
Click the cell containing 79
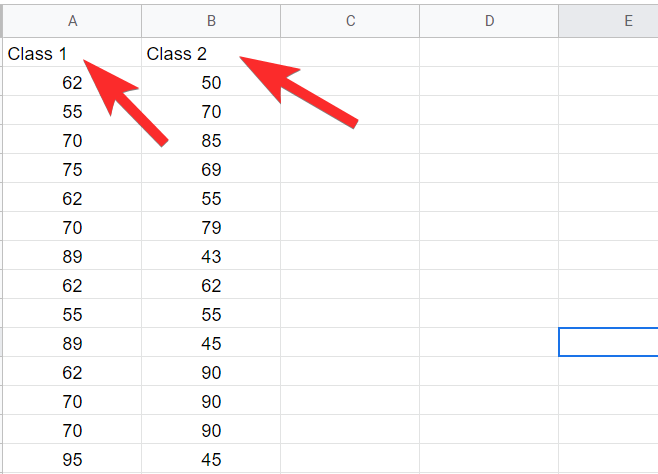pyautogui.click(x=211, y=227)
